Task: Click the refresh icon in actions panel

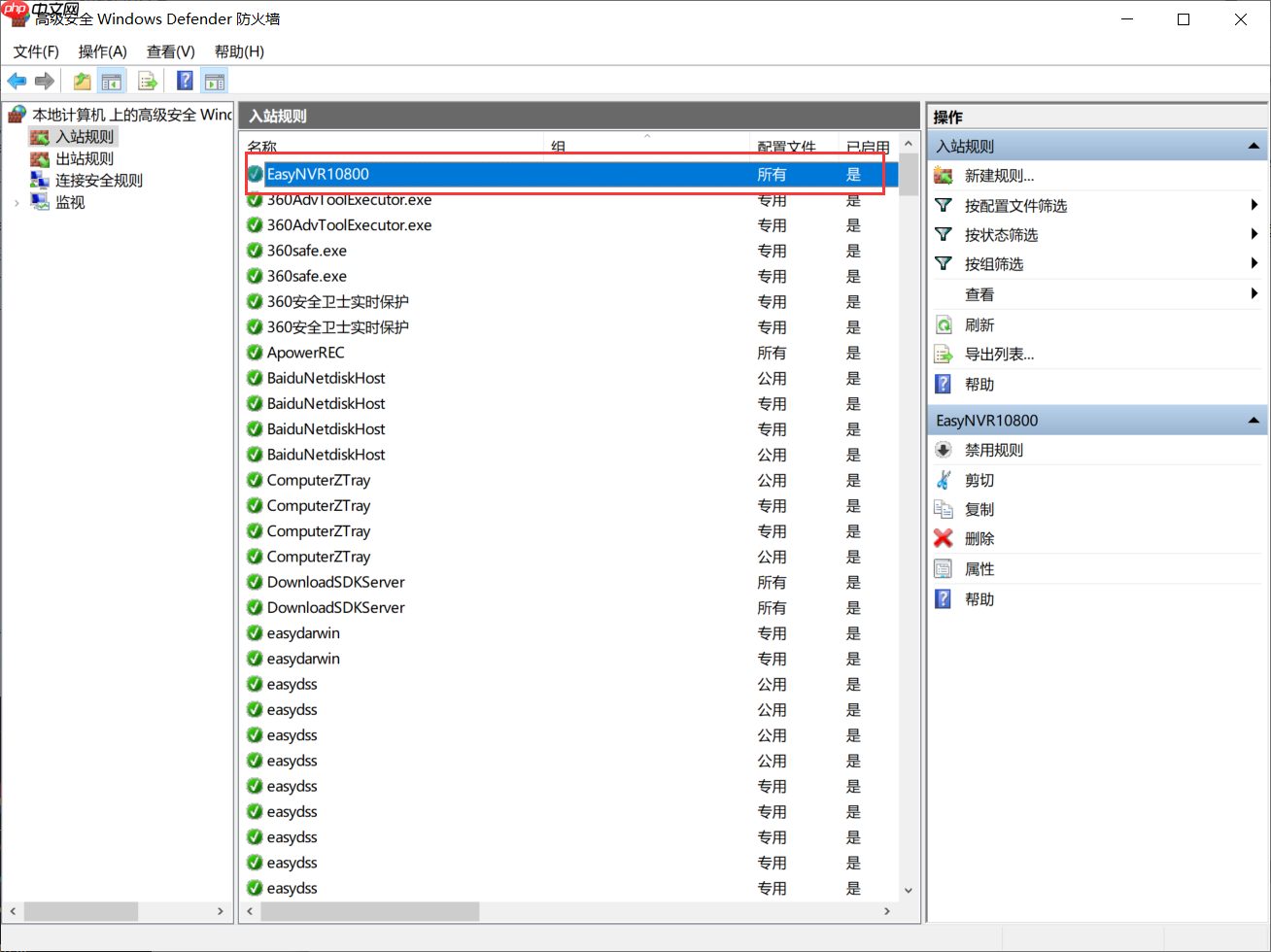Action: coord(943,325)
